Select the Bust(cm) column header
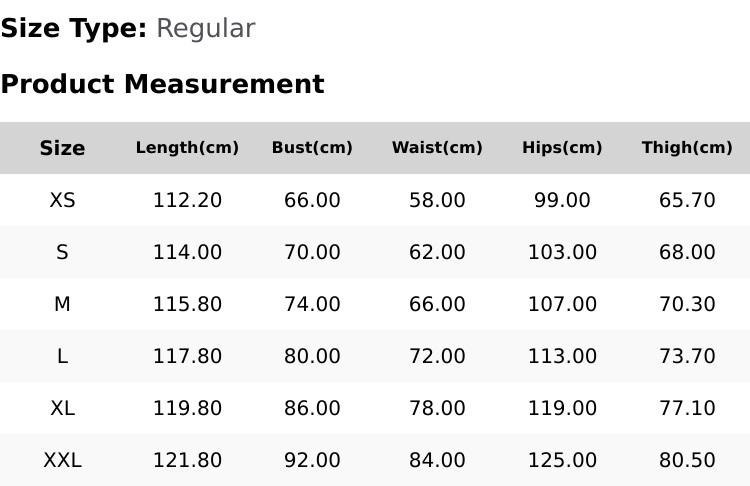This screenshot has width=750, height=486. tap(312, 148)
